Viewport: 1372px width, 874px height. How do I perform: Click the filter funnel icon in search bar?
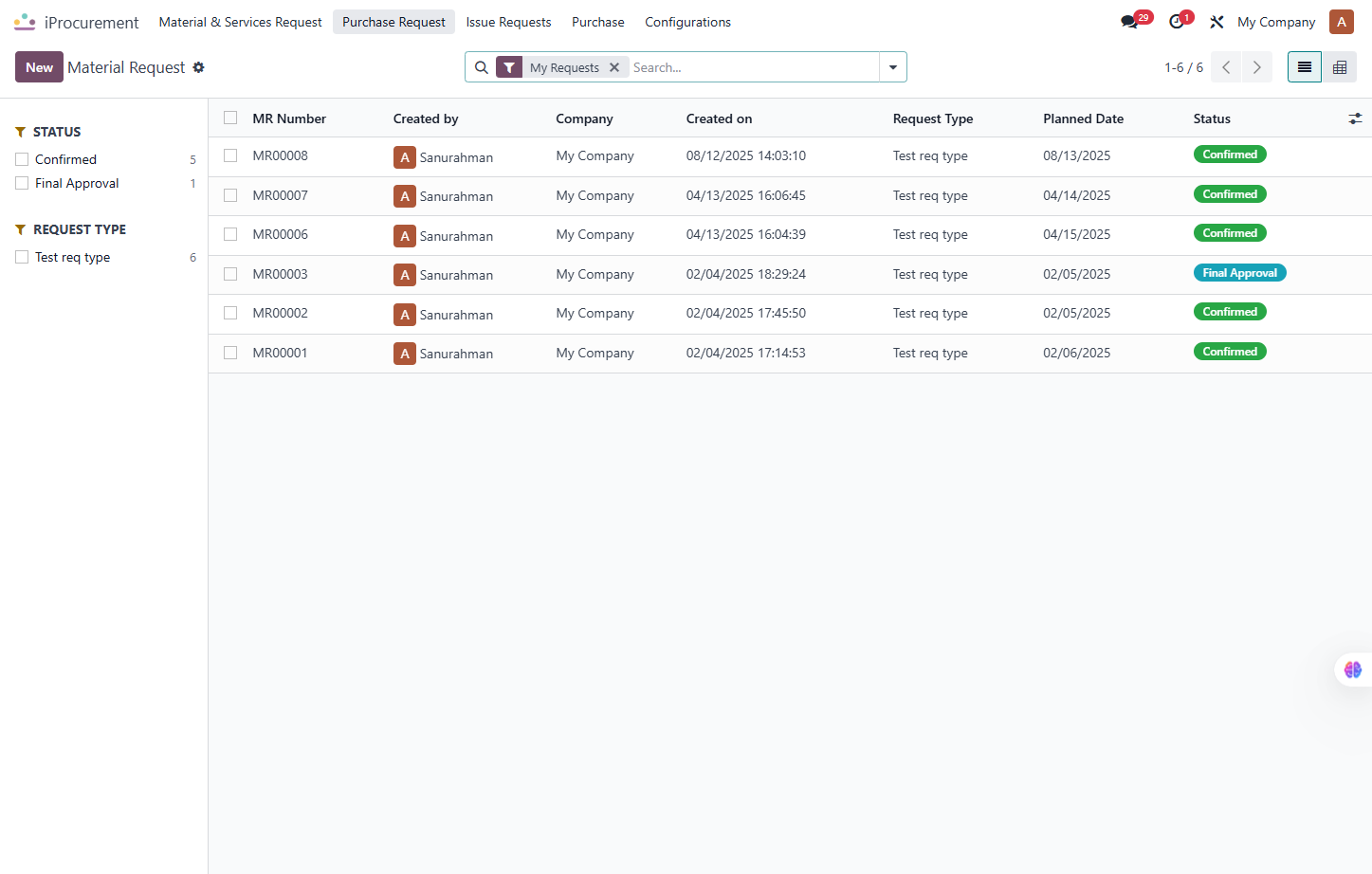[x=509, y=67]
